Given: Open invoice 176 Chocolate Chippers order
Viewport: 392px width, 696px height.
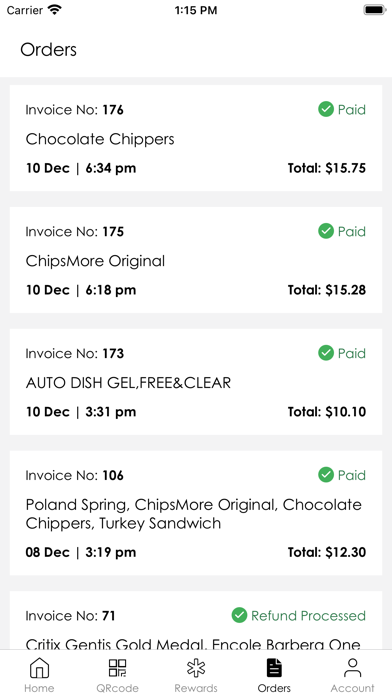Looking at the screenshot, I should [196, 138].
